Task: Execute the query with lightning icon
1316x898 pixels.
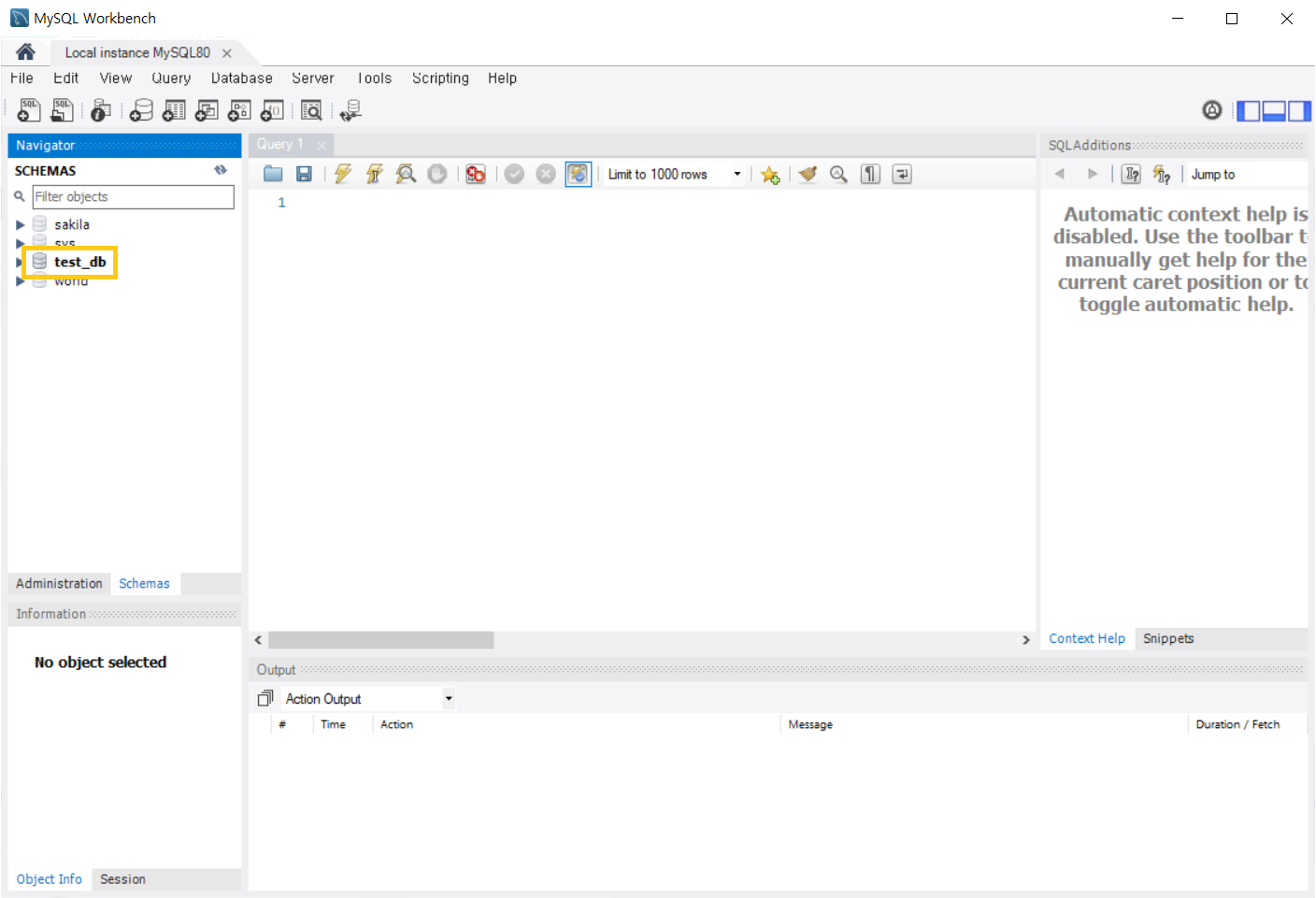Action: pos(343,174)
